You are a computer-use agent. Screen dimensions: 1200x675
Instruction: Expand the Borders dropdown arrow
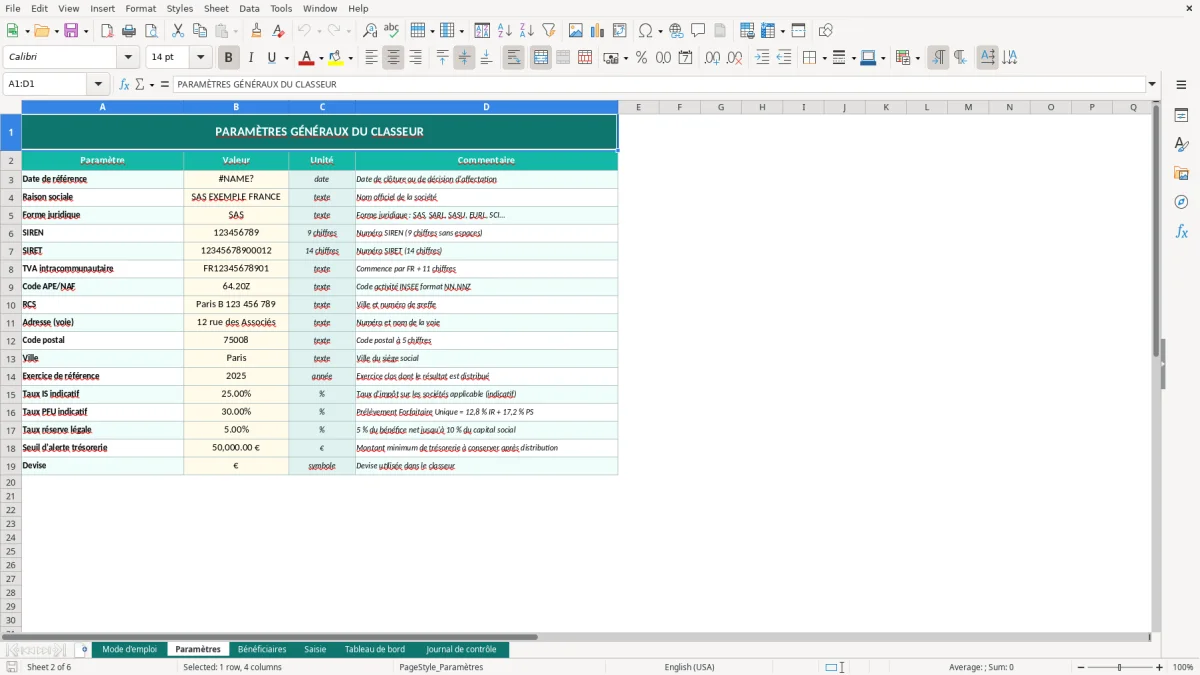click(x=823, y=58)
